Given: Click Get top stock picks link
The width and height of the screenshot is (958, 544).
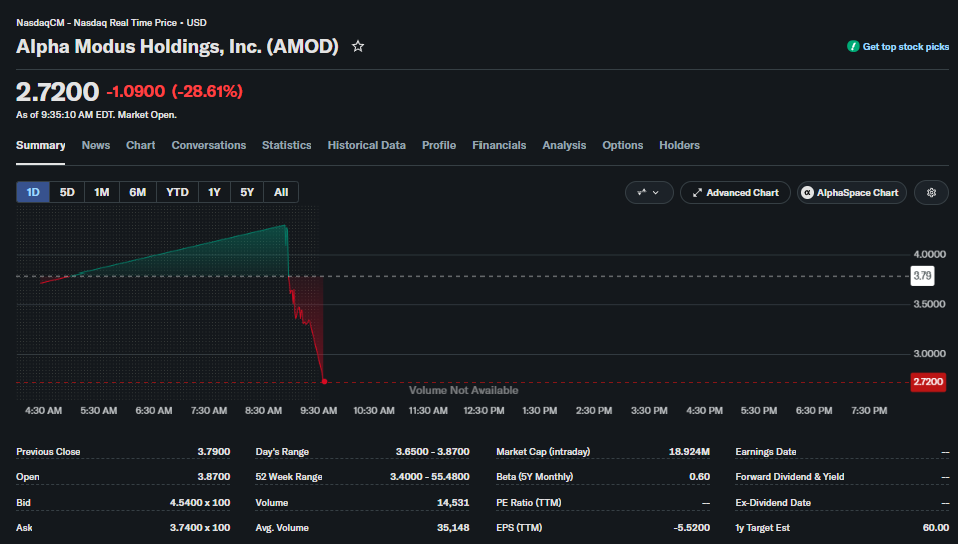Looking at the screenshot, I should (905, 46).
